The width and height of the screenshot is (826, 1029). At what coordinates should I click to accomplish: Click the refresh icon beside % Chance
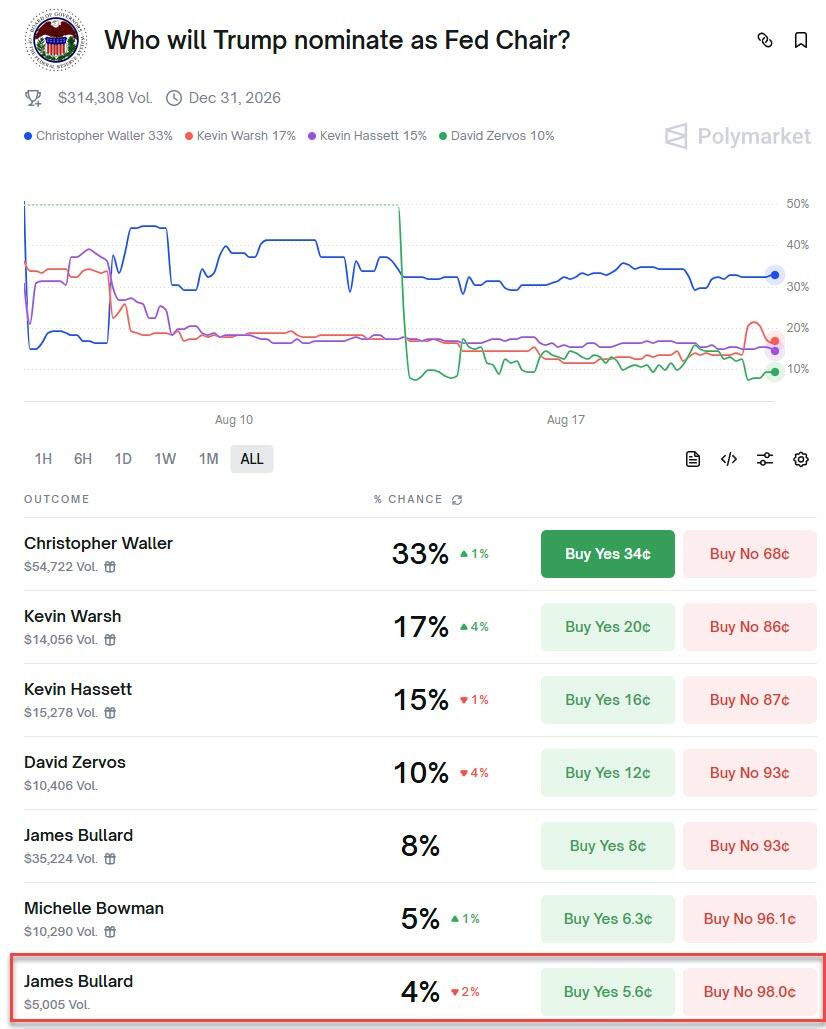coord(457,500)
